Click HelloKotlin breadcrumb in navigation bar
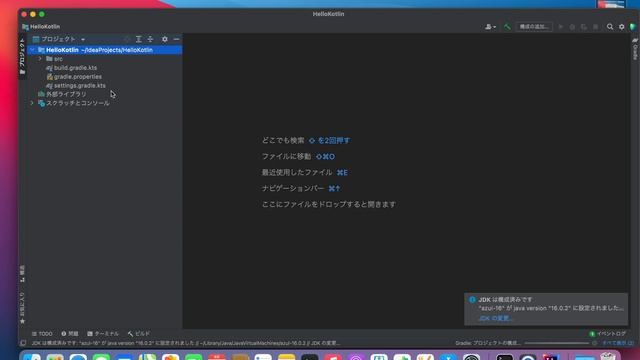Screen dimensions: 640x360 (x=41, y=27)
